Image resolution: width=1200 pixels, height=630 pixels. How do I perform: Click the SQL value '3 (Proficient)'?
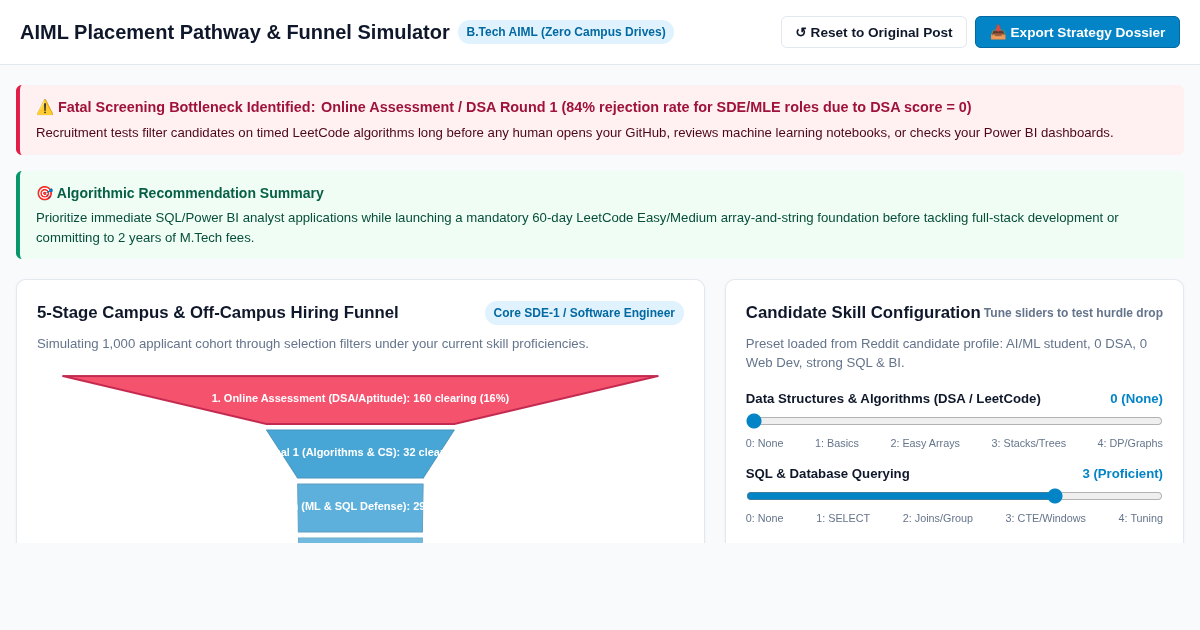click(1122, 473)
